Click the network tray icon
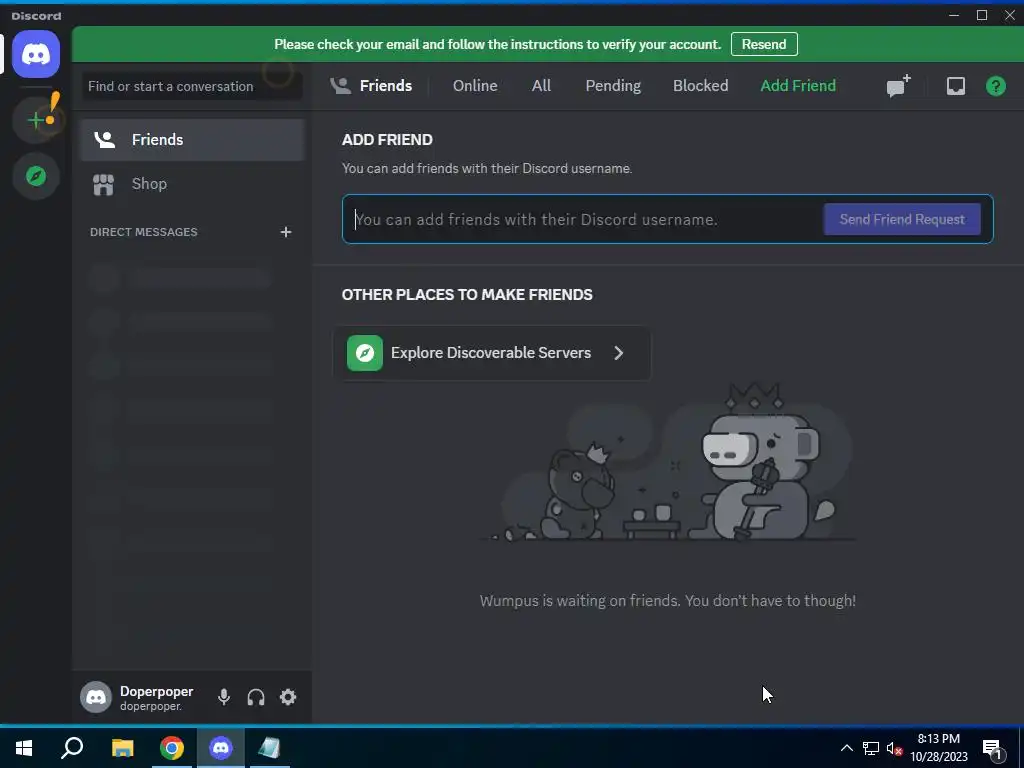1024x768 pixels. (x=871, y=748)
